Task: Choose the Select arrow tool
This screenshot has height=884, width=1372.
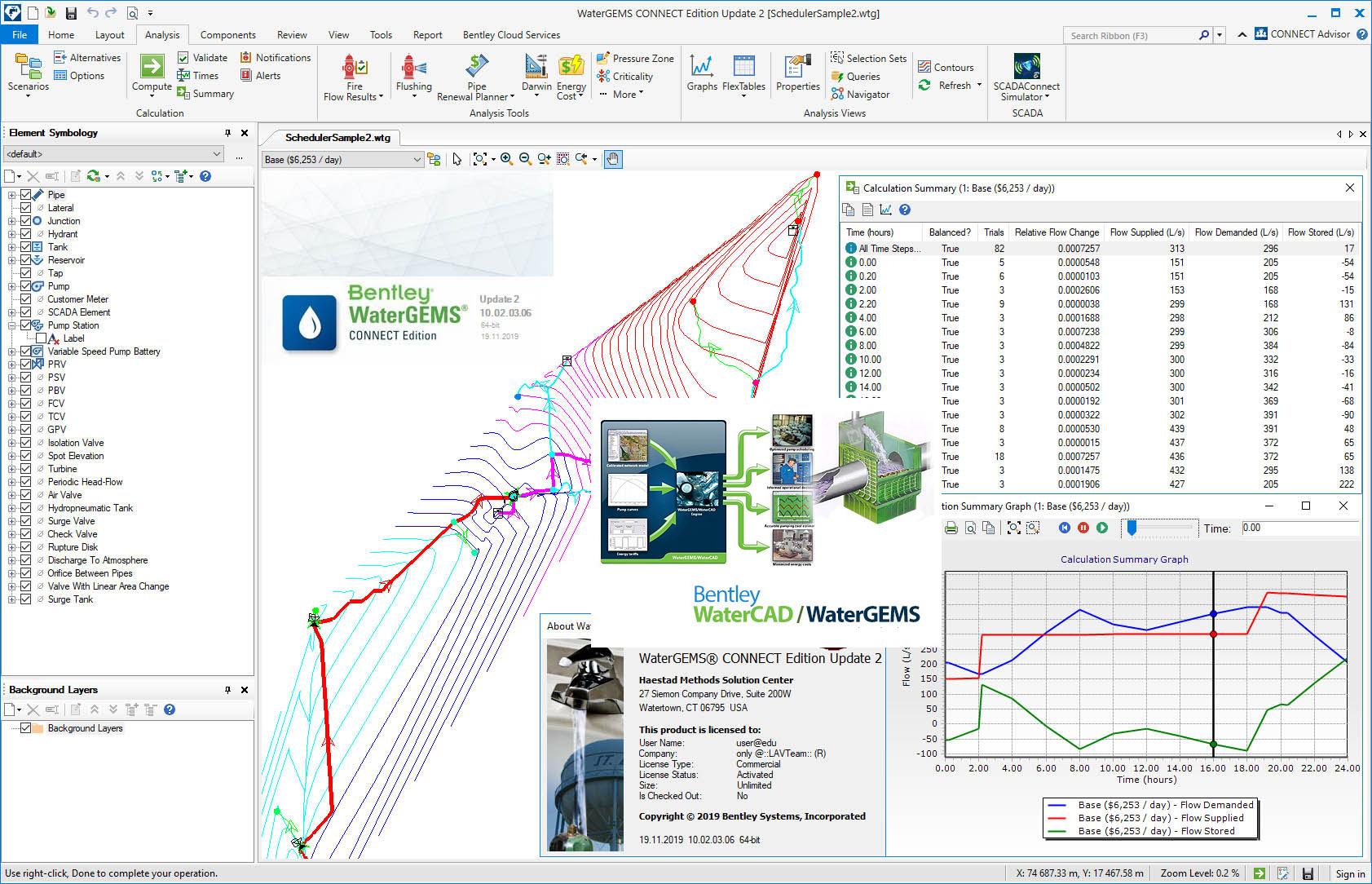Action: pyautogui.click(x=457, y=159)
